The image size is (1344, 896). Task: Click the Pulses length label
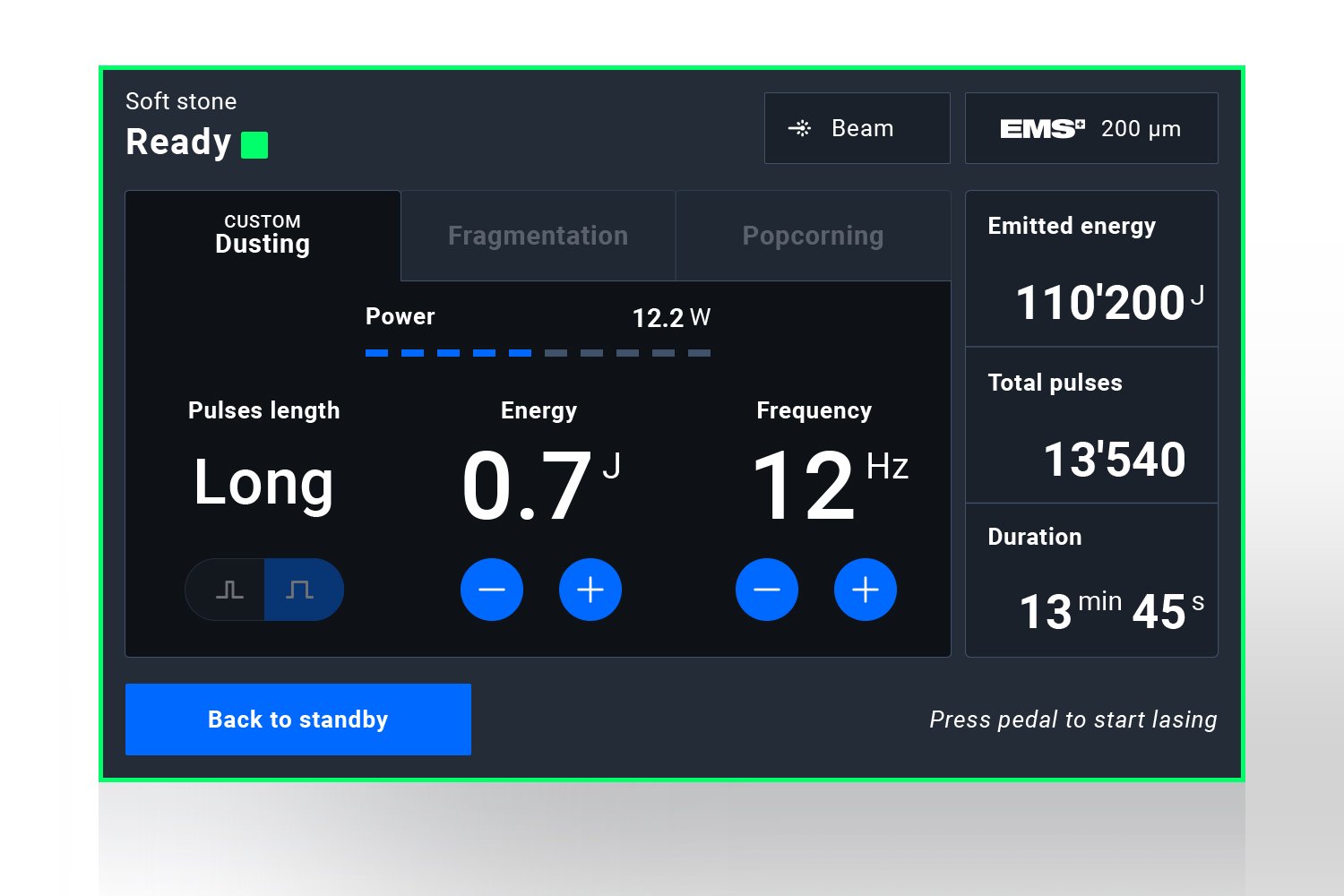point(264,410)
